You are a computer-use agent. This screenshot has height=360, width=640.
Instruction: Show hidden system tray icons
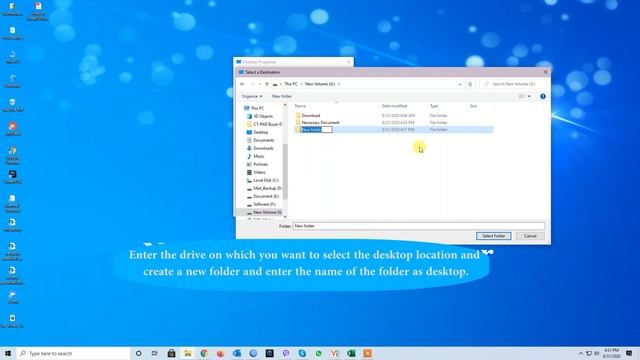pos(581,353)
